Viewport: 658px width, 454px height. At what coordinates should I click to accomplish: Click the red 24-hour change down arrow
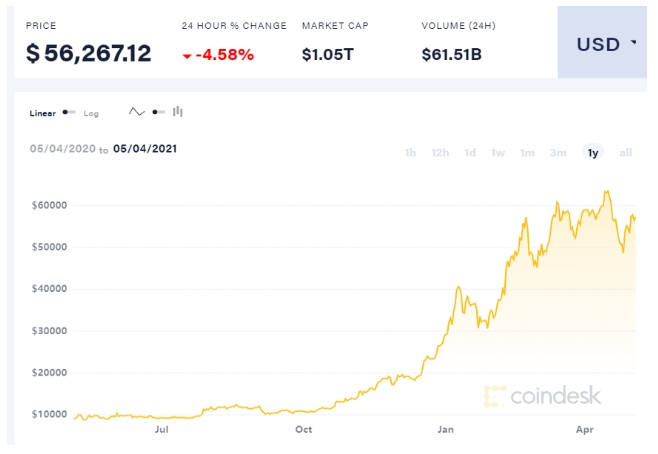coord(187,54)
